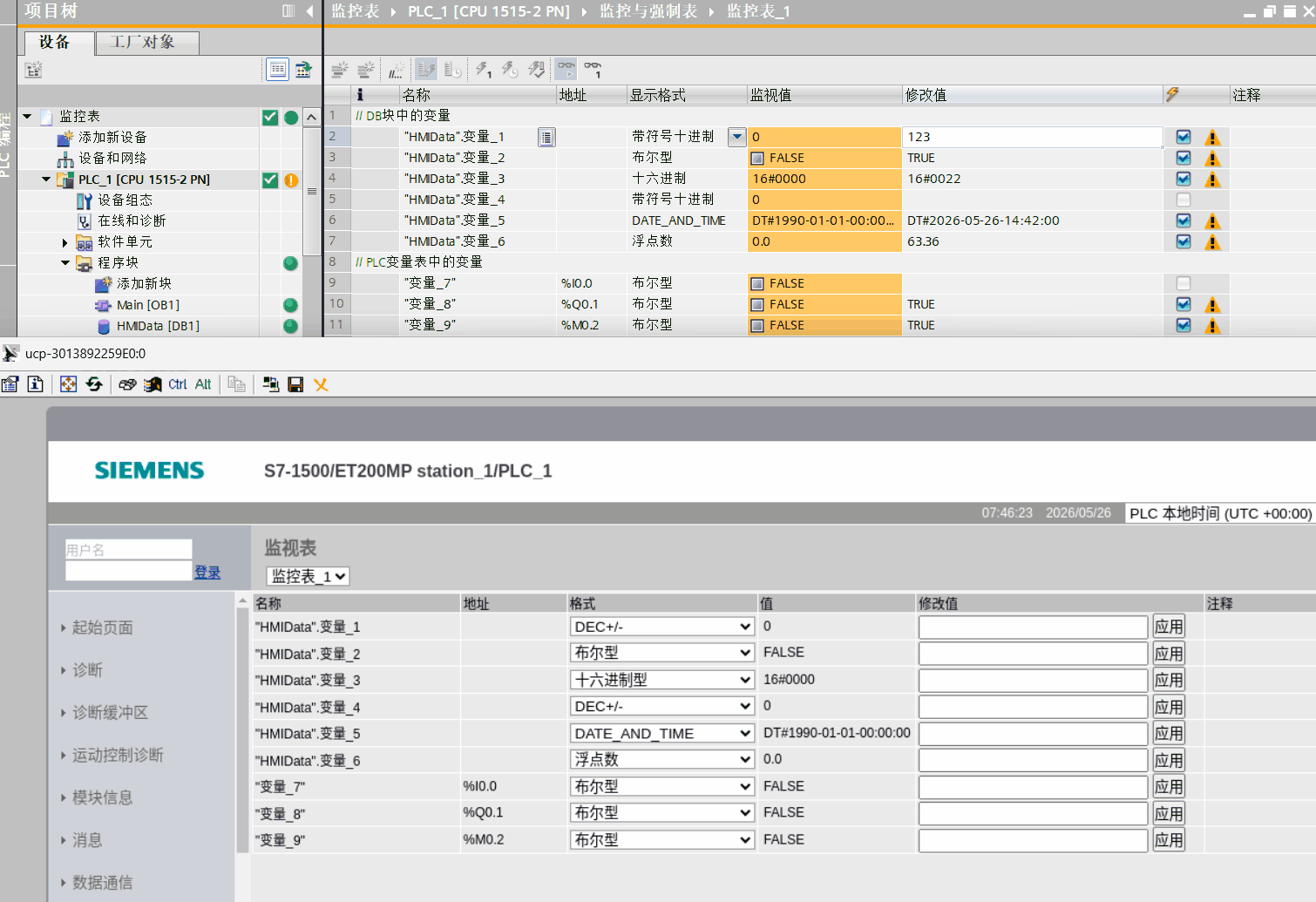This screenshot has width=1316, height=902.
Task: Click the column layout icon in 项目树 header
Action: click(288, 11)
